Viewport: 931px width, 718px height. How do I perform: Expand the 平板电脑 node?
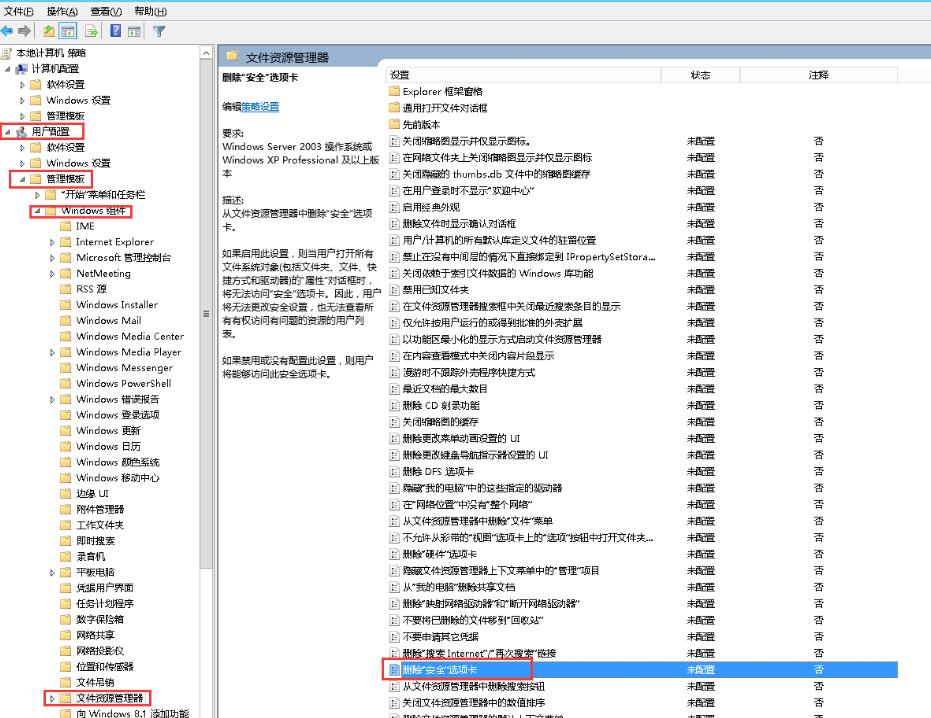point(52,572)
